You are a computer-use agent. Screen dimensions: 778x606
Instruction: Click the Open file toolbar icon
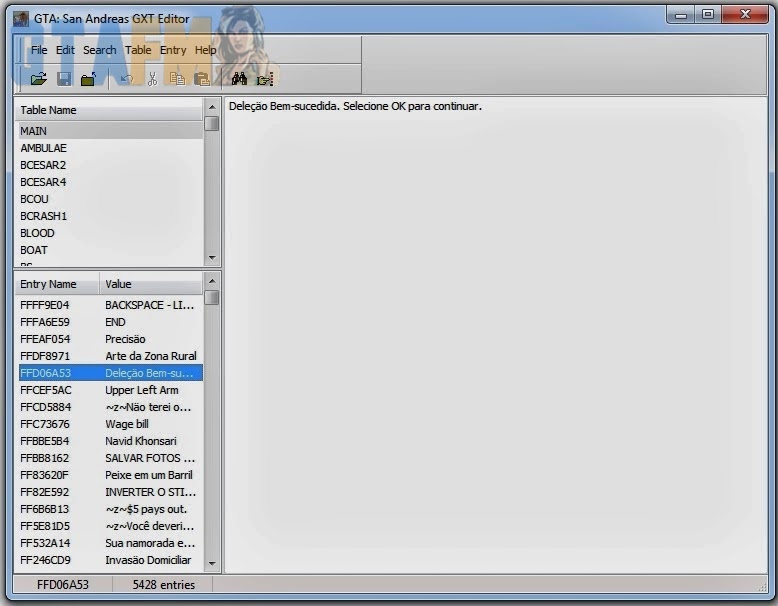(38, 79)
